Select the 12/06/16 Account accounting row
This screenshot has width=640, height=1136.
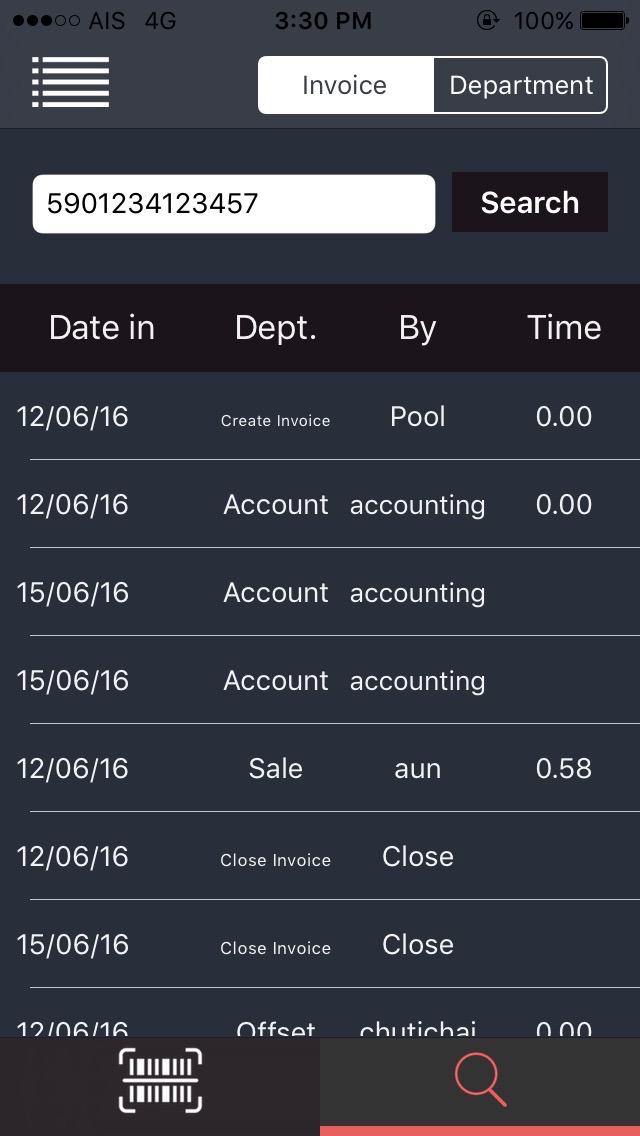click(320, 504)
